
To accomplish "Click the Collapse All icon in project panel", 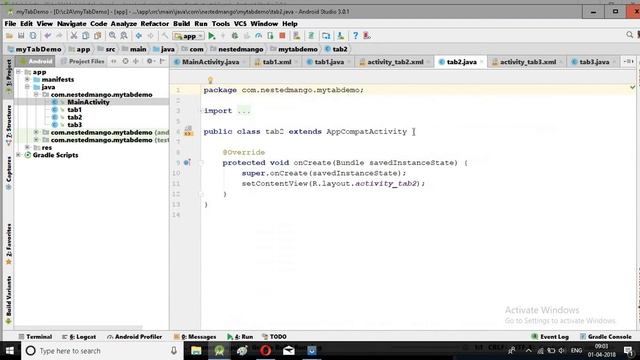I will [x=136, y=61].
